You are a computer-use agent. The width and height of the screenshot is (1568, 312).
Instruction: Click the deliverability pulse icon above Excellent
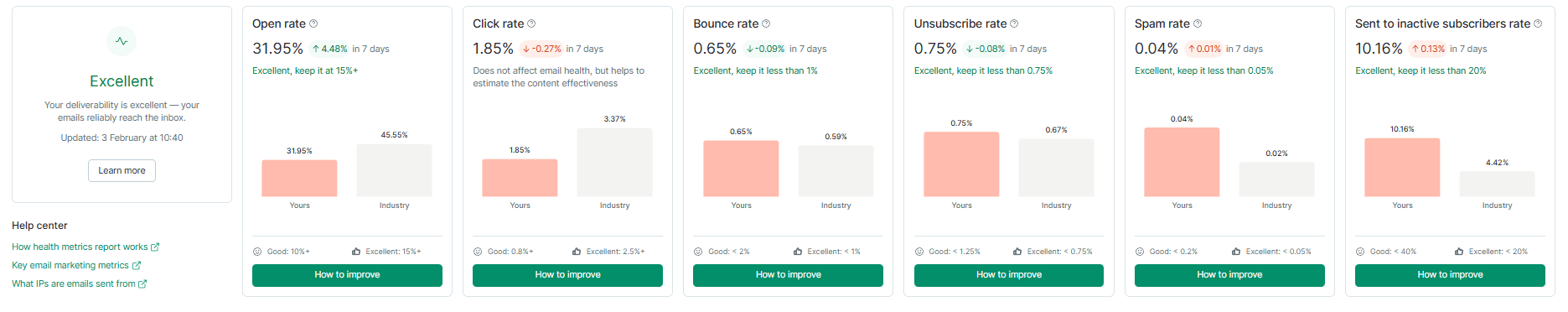[122, 41]
